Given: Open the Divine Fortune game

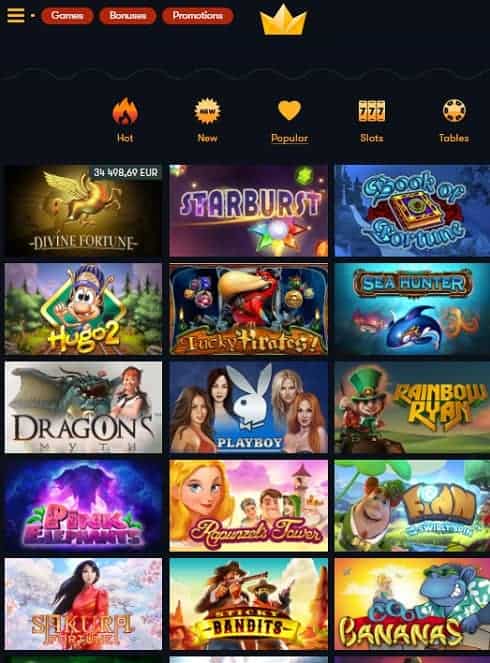Looking at the screenshot, I should coord(83,211).
